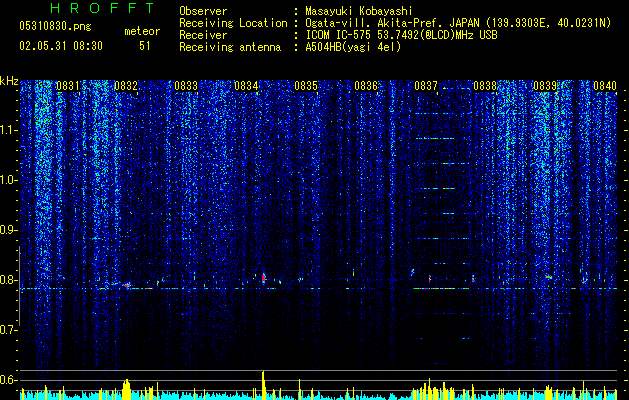Click the 0838 time marker
Viewport: 629px width, 400px height.
[x=485, y=86]
